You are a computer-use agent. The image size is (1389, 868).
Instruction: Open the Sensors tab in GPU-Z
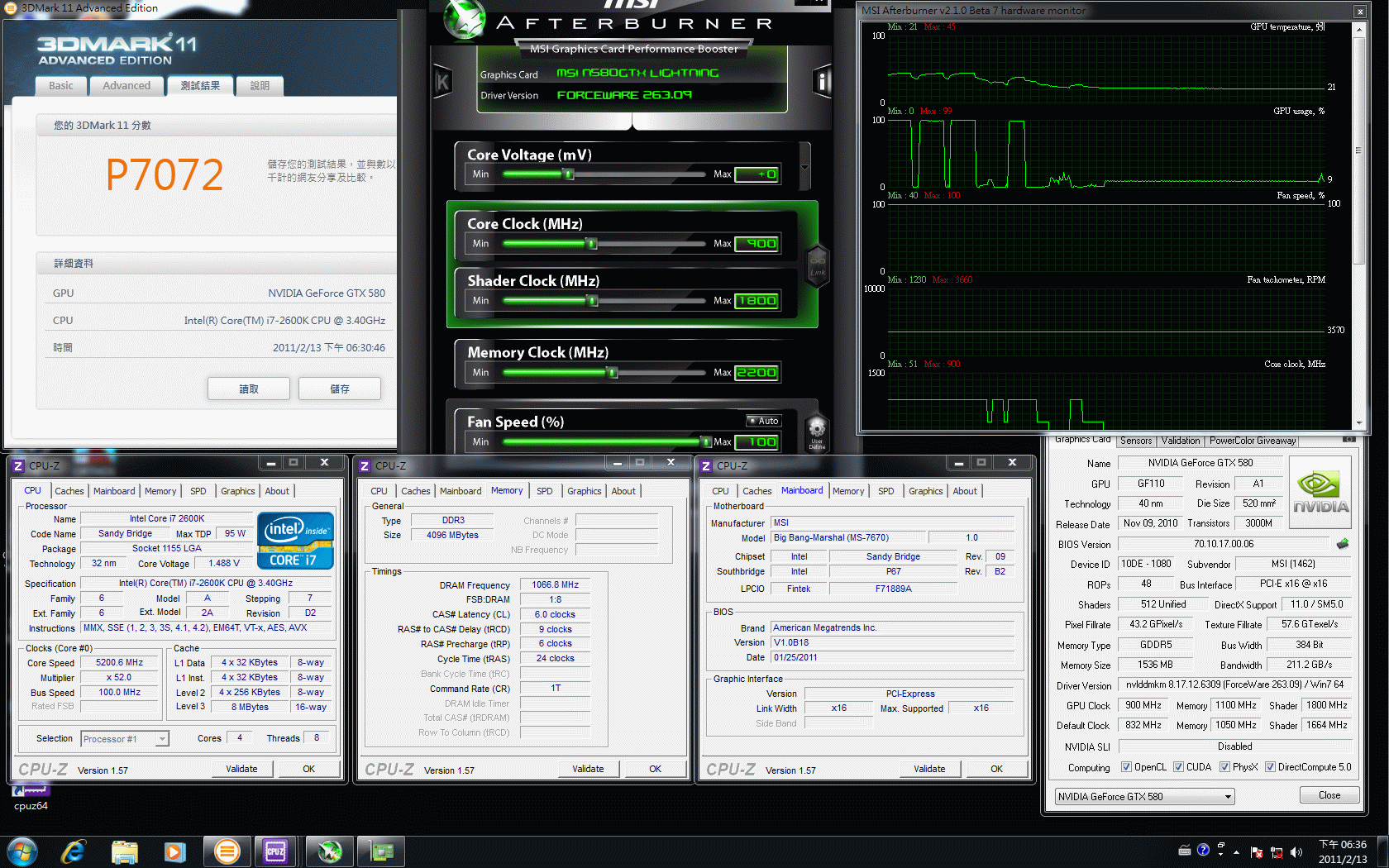coord(1136,441)
